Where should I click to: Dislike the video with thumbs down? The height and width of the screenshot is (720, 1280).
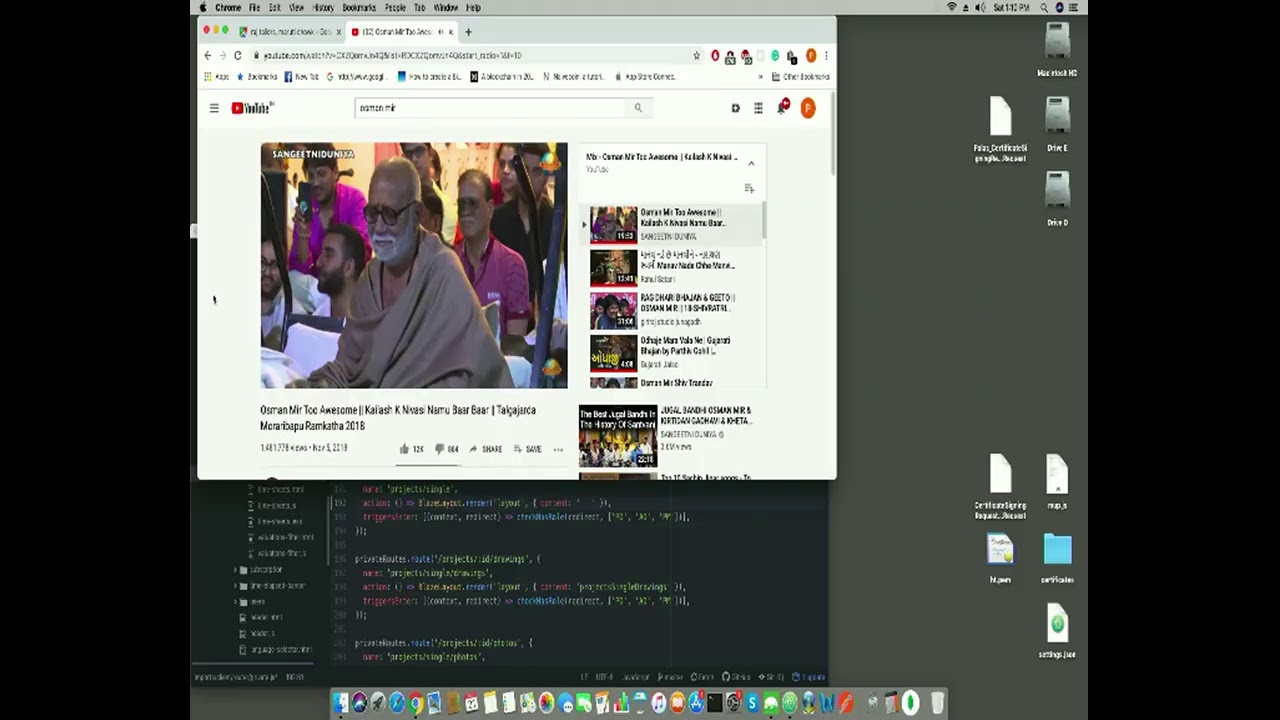coord(446,449)
